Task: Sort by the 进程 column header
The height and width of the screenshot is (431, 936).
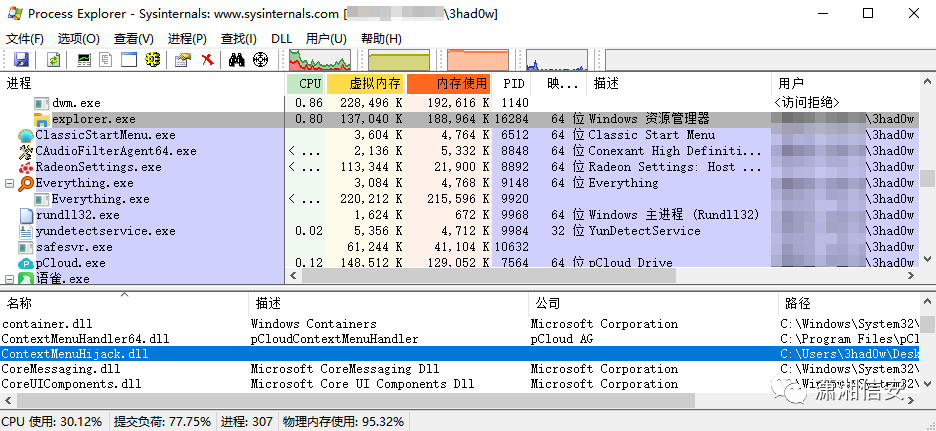Action: click(x=143, y=84)
